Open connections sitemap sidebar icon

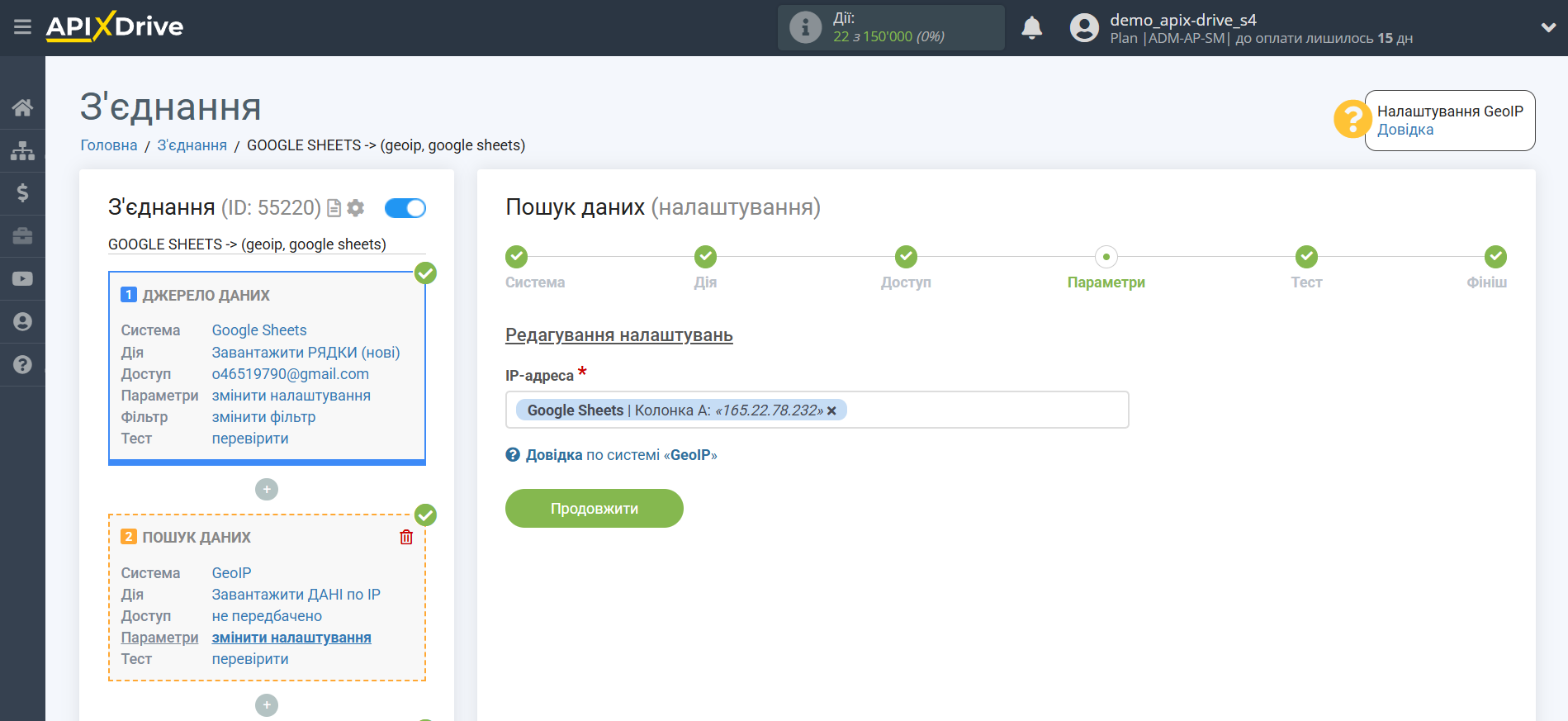[22, 150]
